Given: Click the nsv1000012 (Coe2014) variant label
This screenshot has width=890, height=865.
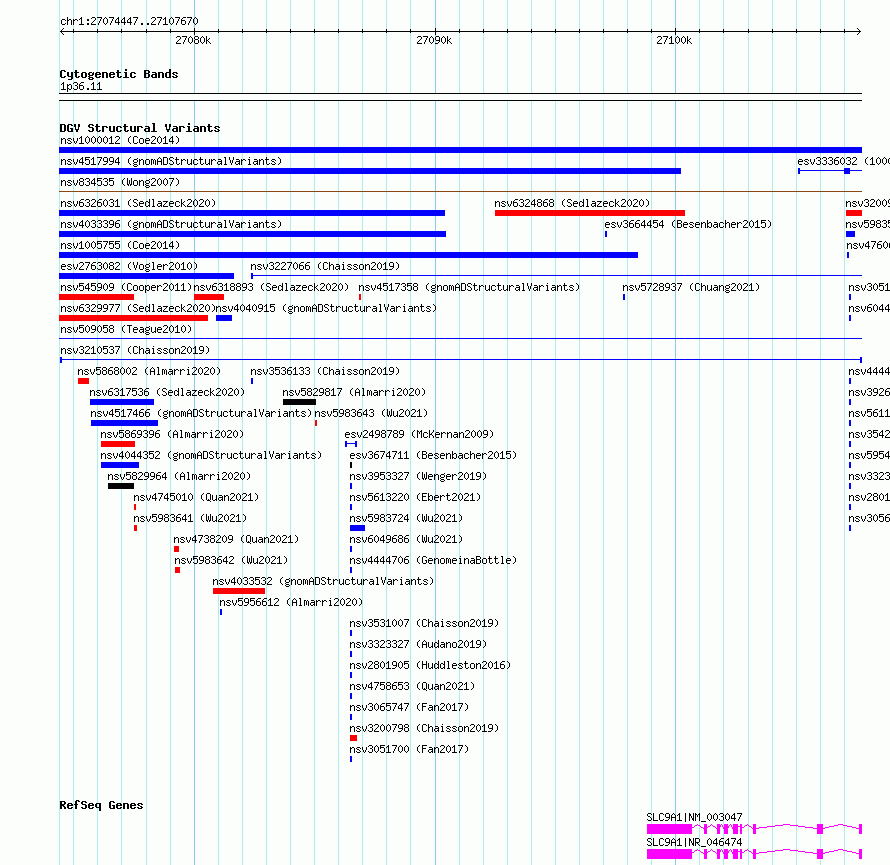Looking at the screenshot, I should pos(120,140).
